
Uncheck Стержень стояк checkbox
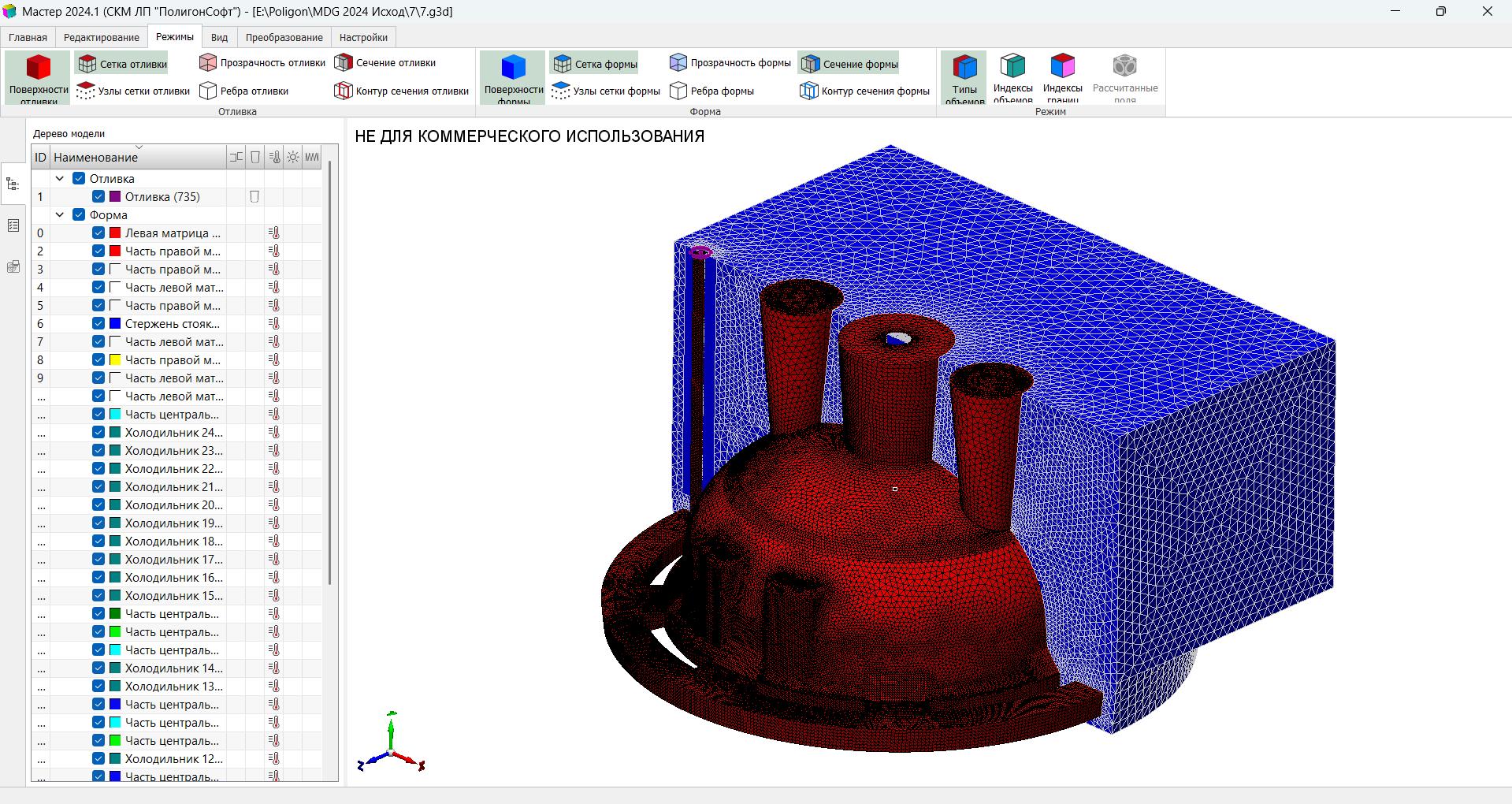tap(98, 323)
